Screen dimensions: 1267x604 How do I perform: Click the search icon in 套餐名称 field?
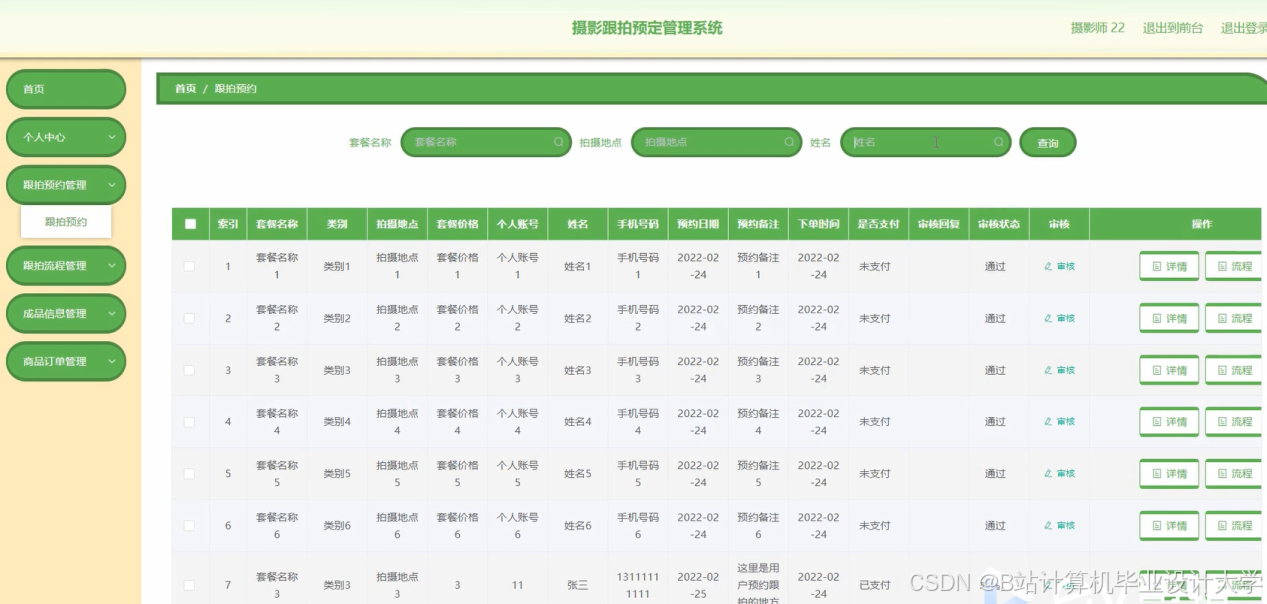[559, 143]
